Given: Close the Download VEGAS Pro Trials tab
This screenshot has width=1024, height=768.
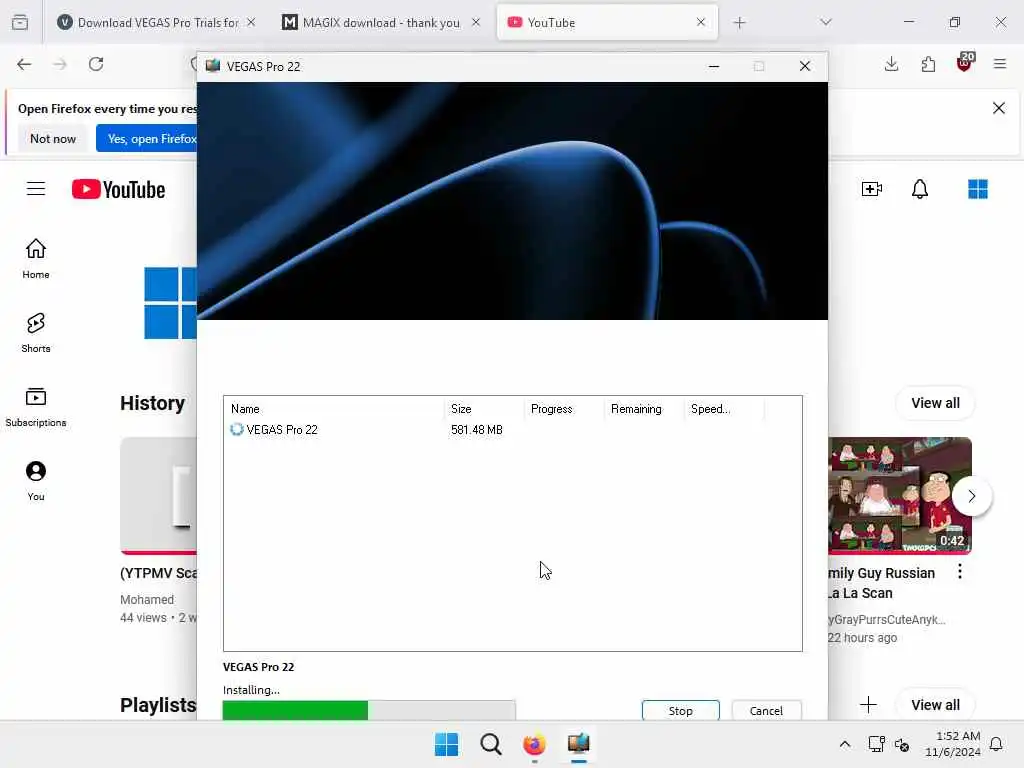Looking at the screenshot, I should pos(251,22).
